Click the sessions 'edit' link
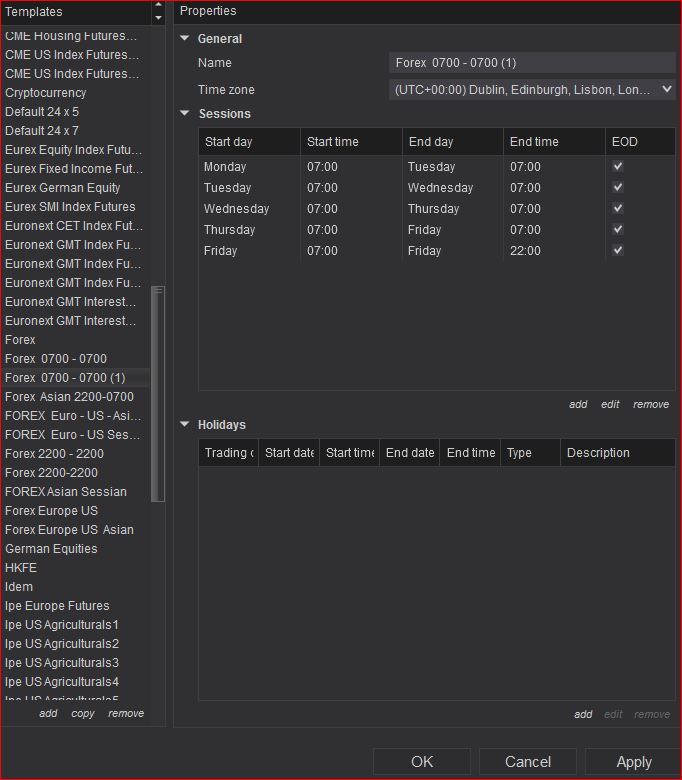Screen dimensions: 682x780 (x=610, y=404)
